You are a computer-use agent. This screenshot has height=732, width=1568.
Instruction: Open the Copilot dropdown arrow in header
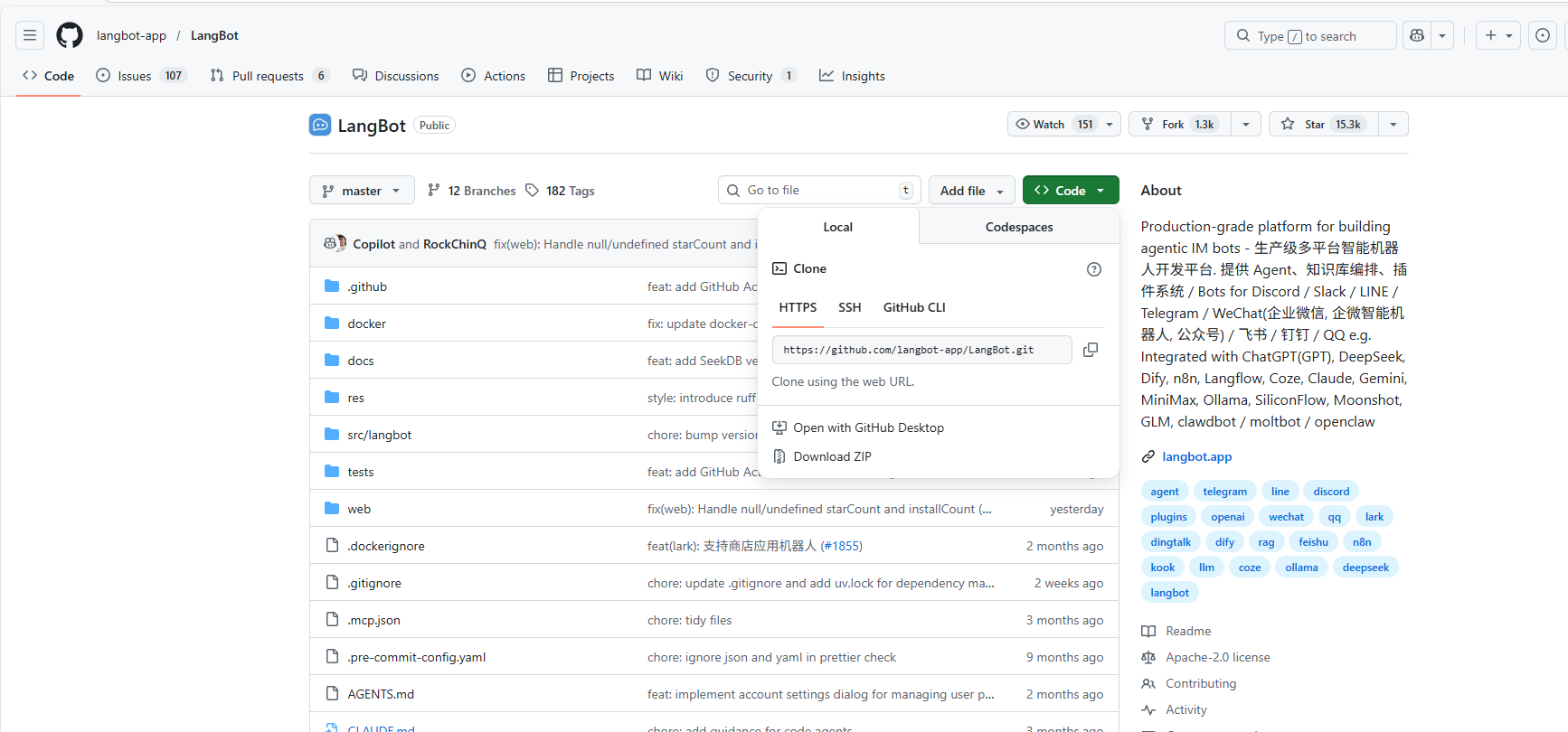[x=1442, y=35]
